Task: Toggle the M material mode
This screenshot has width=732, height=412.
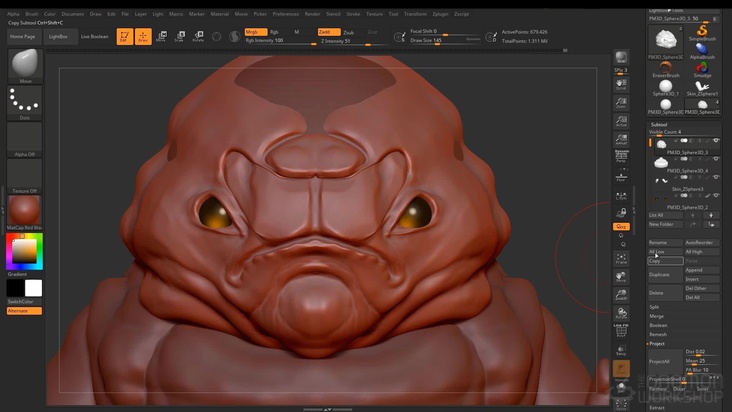Action: coord(296,32)
